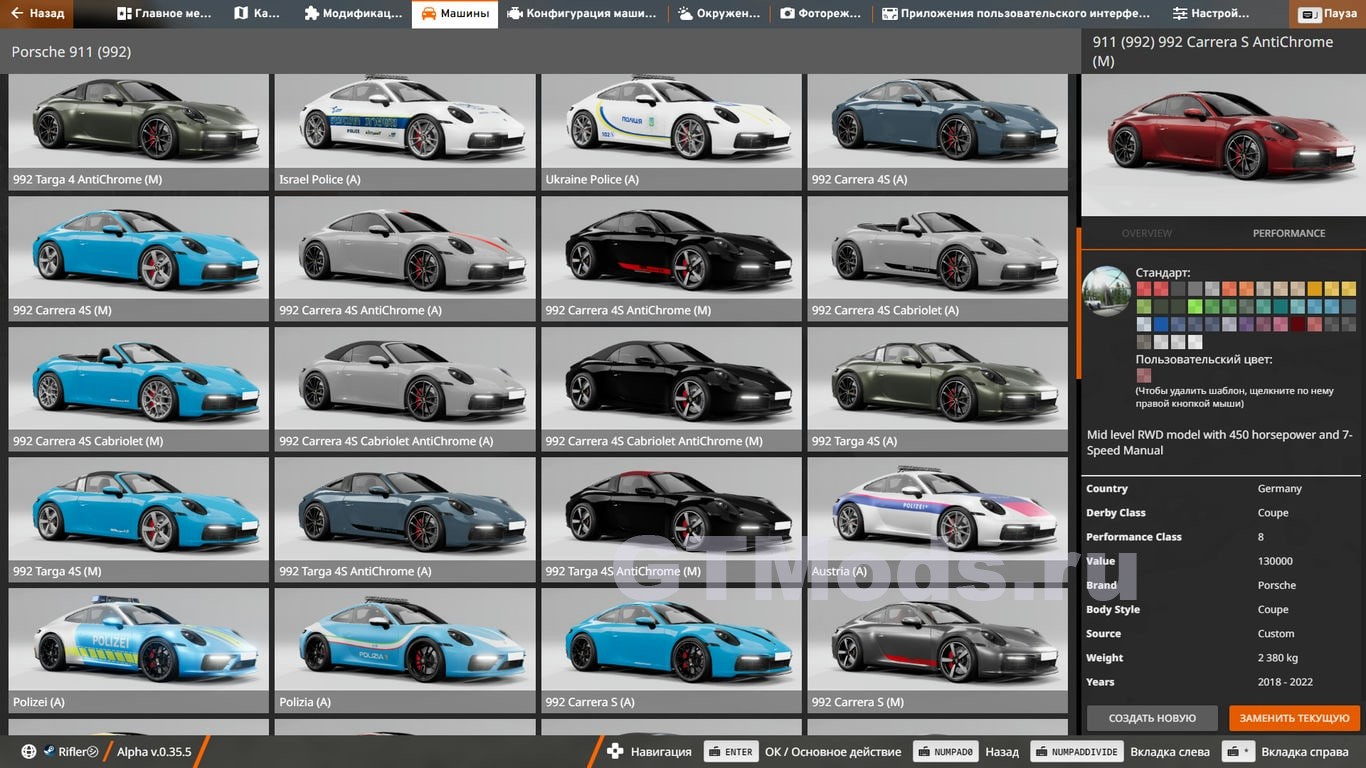1366x768 pixels.
Task: Click the Source value Custom
Action: pyautogui.click(x=1276, y=634)
